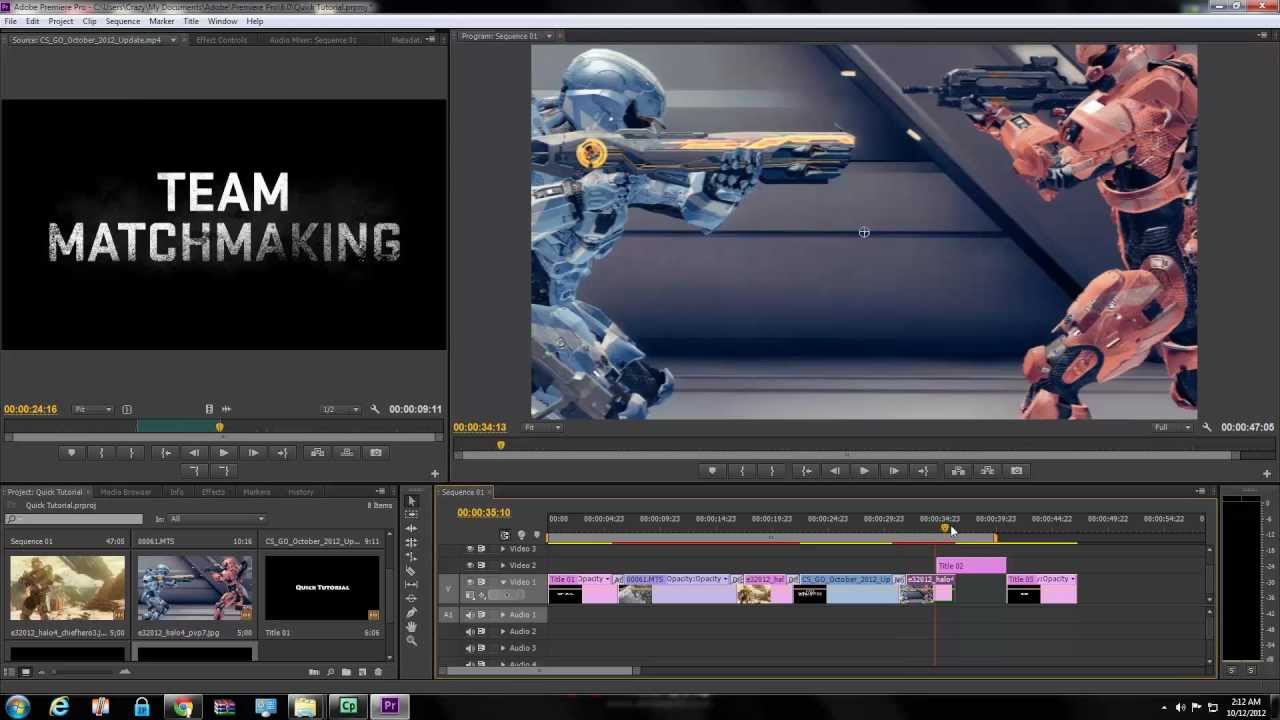1280x720 pixels.
Task: Export frame from Source monitor
Action: click(x=376, y=453)
